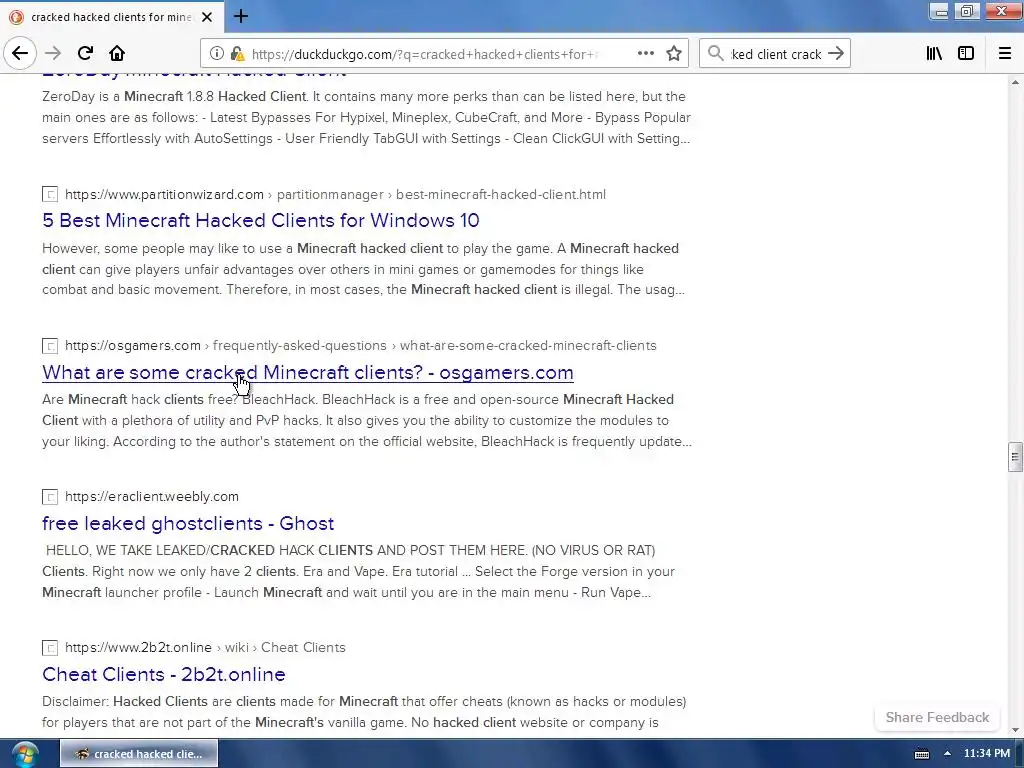The height and width of the screenshot is (768, 1024).
Task: Click snippet 'Disclaimer: Hacked Clients are clients'
Action: tap(364, 712)
